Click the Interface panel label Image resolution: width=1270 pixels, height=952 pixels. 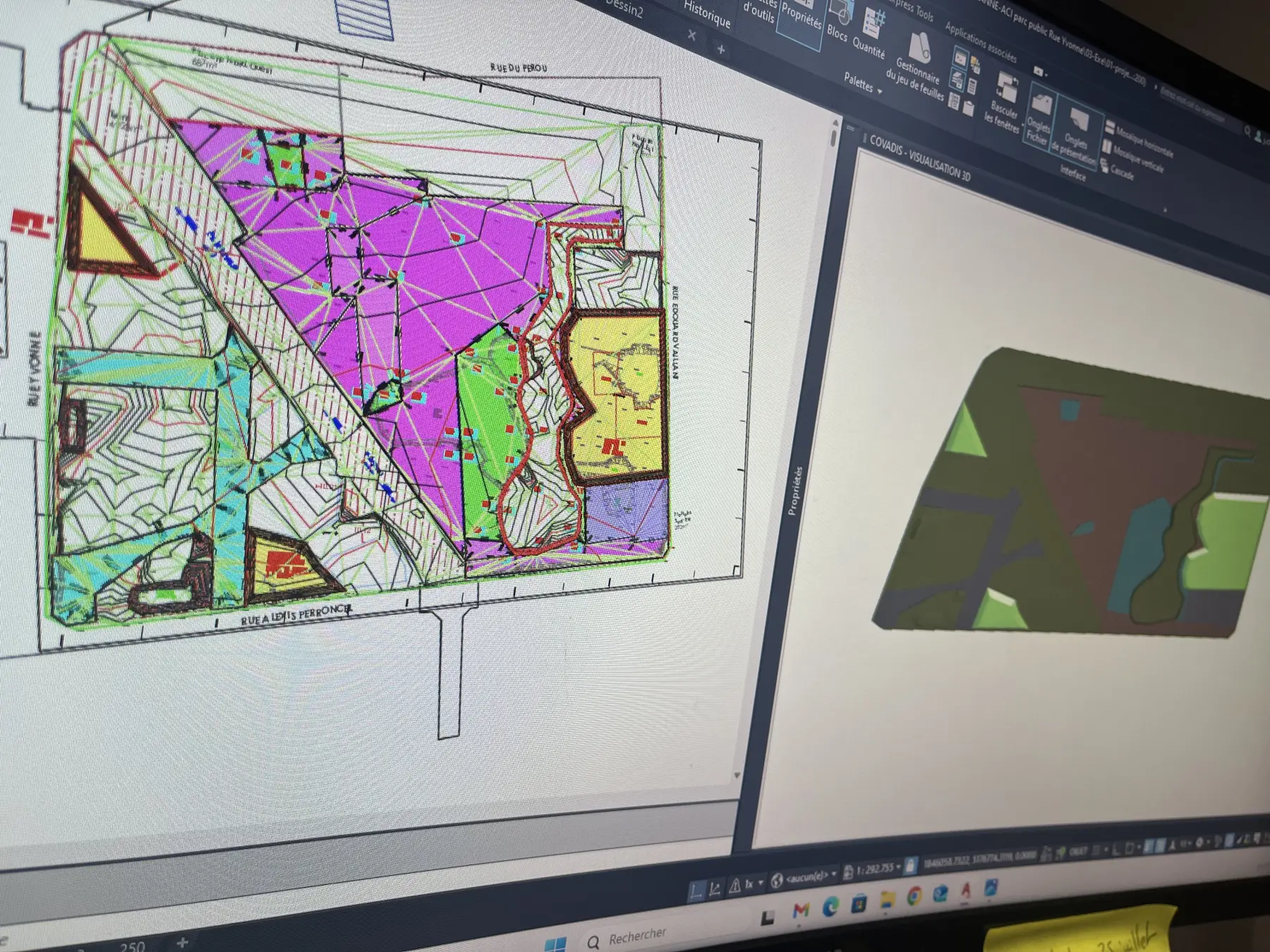pyautogui.click(x=1072, y=173)
